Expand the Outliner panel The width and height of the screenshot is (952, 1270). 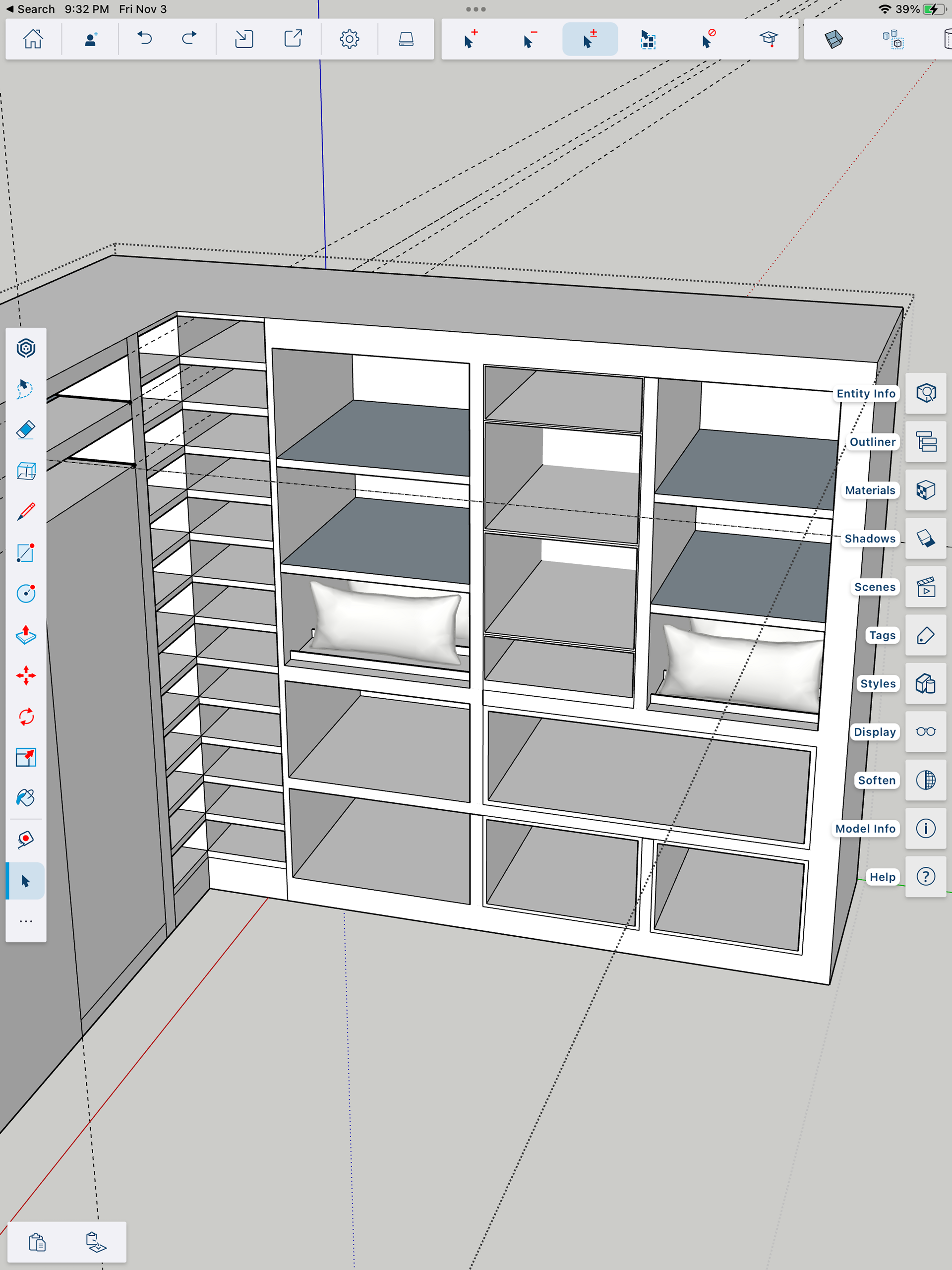(926, 441)
